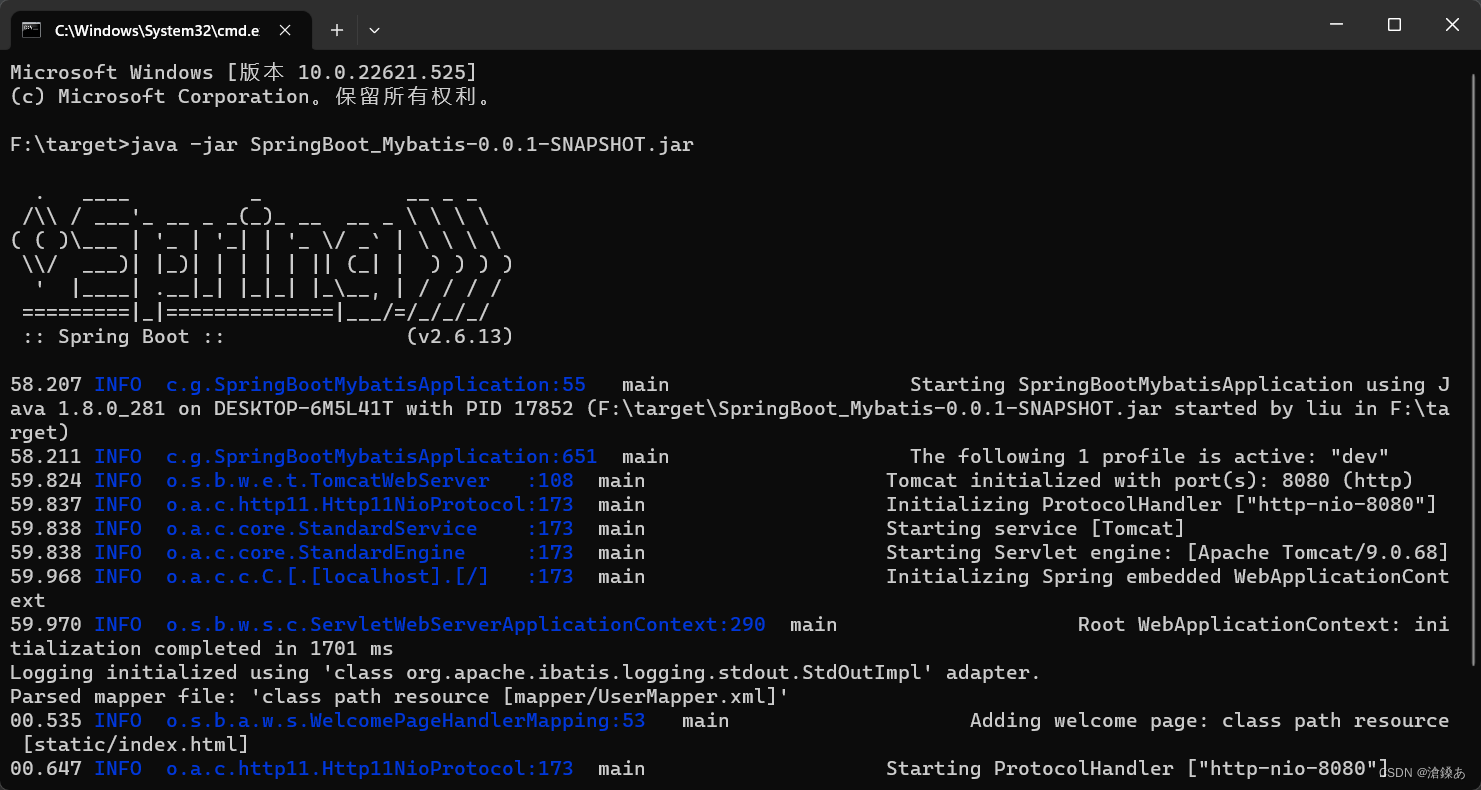
Task: Click the java -jar SpringBoot_Mybatis command text
Action: click(x=412, y=145)
